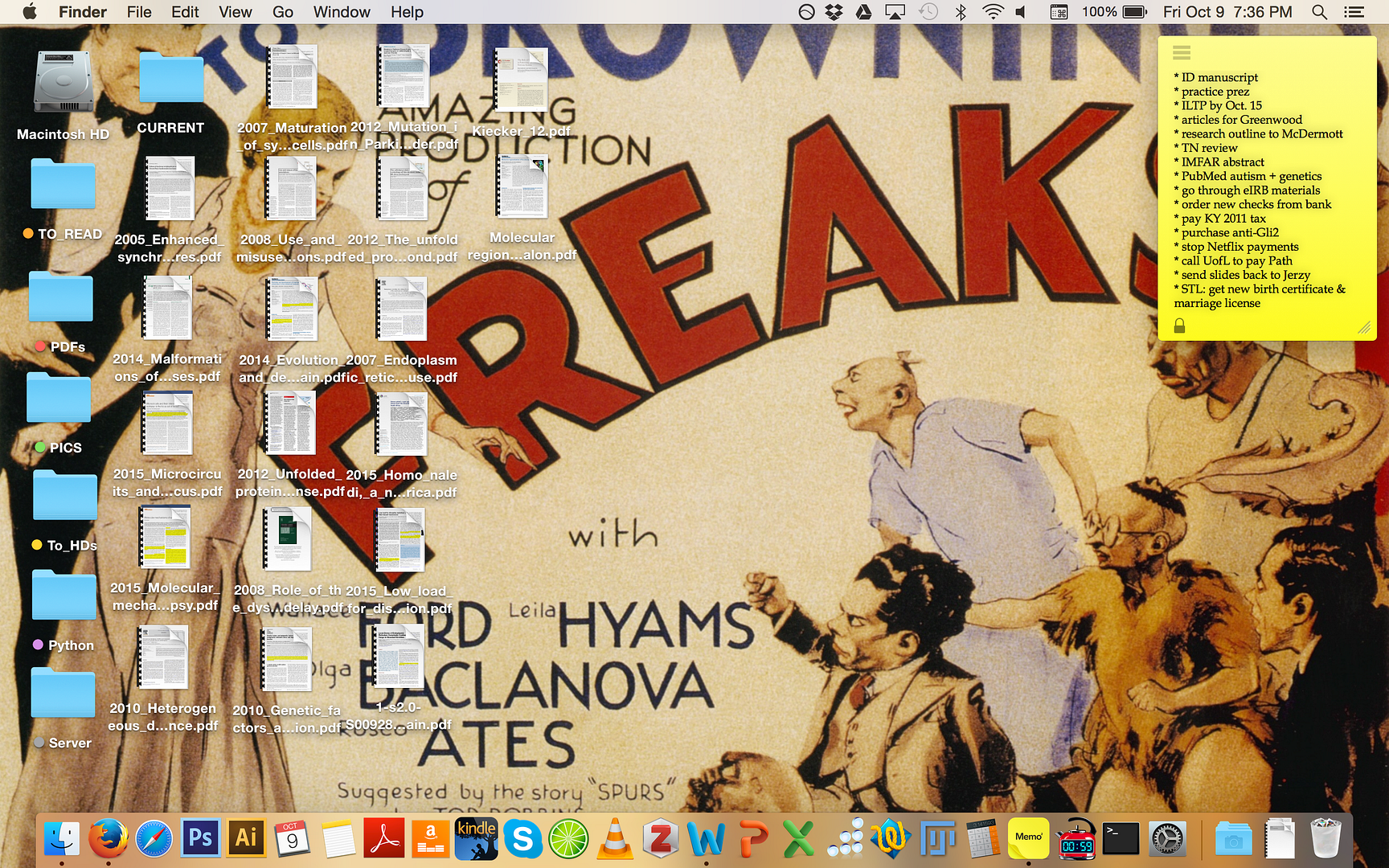Open the Help menu

[407, 12]
